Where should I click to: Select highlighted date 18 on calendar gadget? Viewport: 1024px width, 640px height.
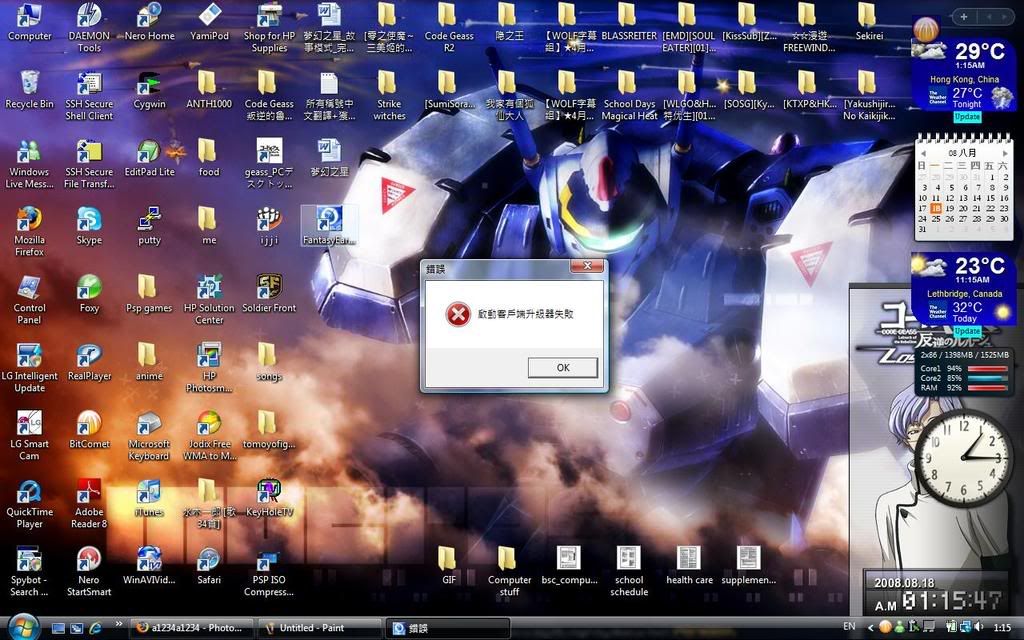coord(936,208)
